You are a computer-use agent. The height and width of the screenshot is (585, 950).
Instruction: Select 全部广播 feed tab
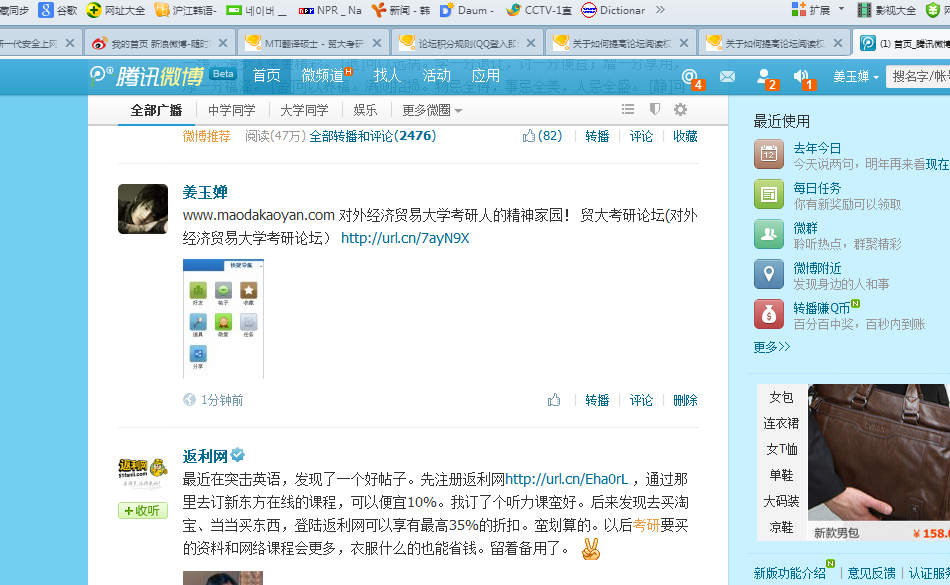click(156, 110)
